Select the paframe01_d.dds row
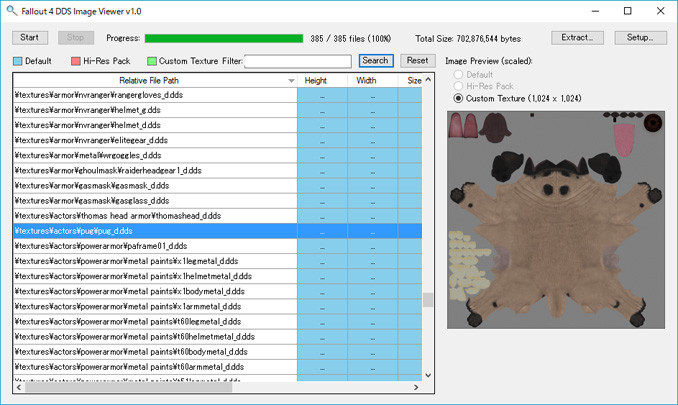The height and width of the screenshot is (405, 678). (x=217, y=246)
